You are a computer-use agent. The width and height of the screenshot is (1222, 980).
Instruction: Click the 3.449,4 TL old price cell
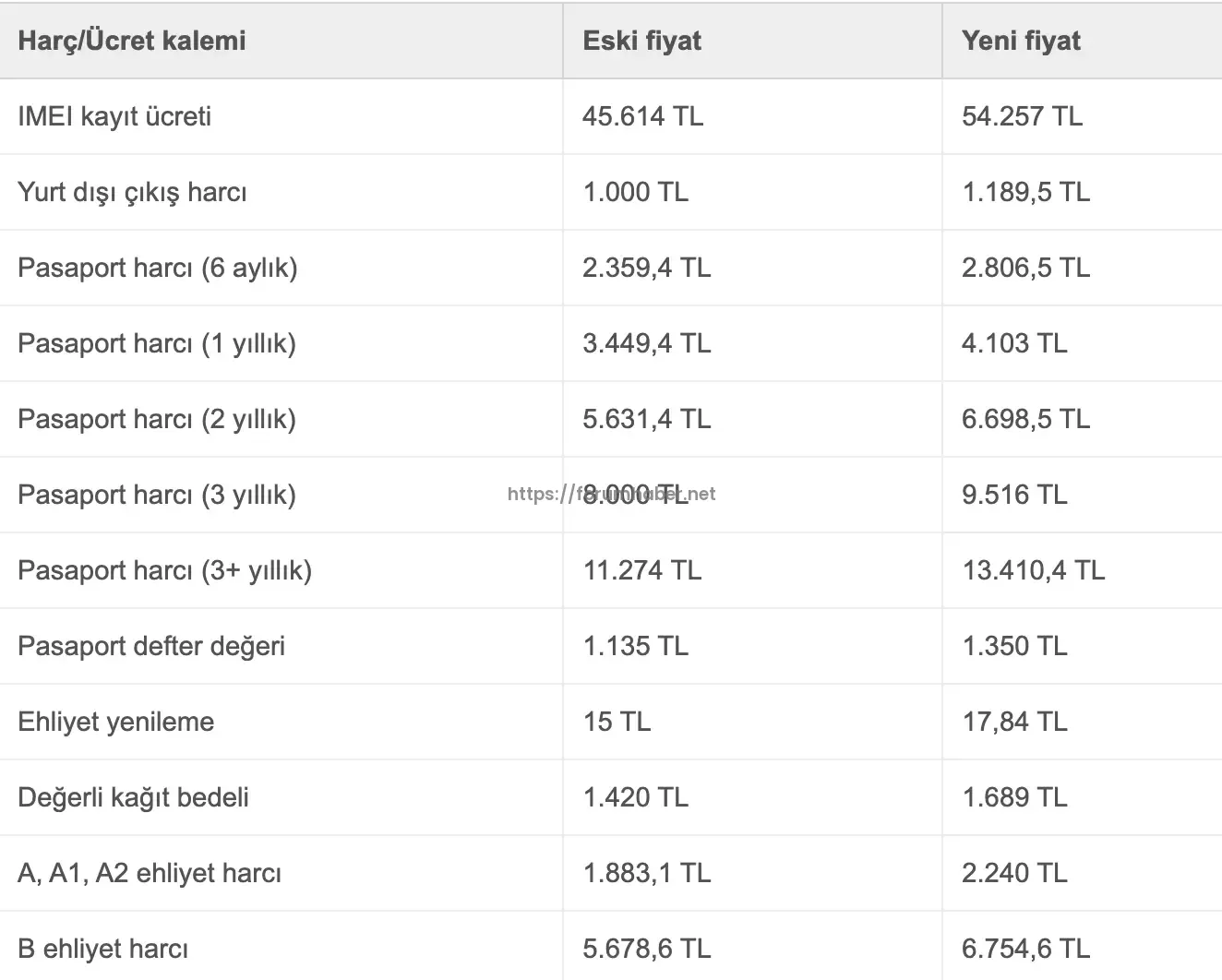[646, 343]
